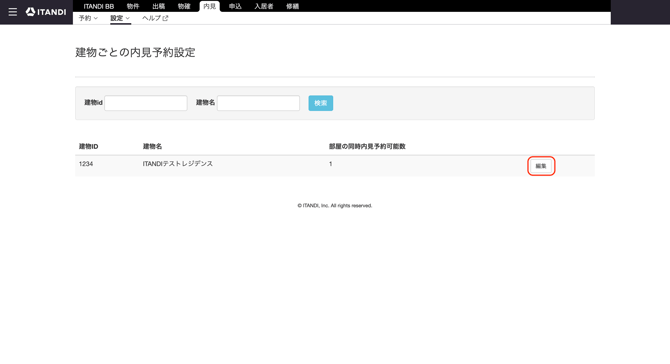Click the 建物名 column header
This screenshot has height=364, width=670.
(x=152, y=146)
